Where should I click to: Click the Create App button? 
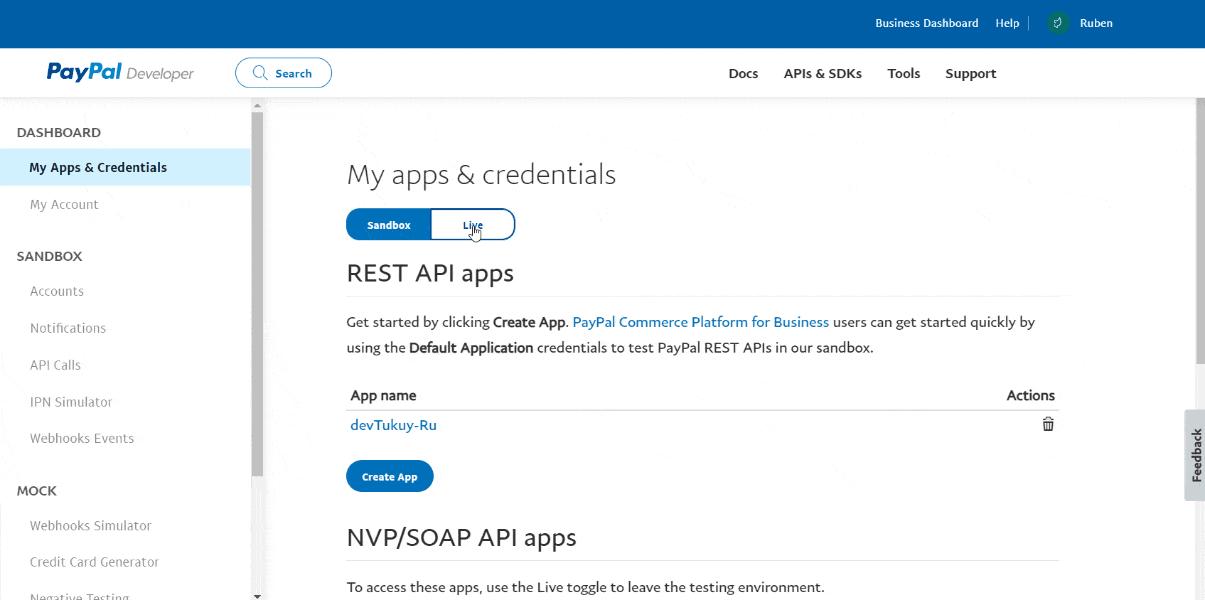390,476
